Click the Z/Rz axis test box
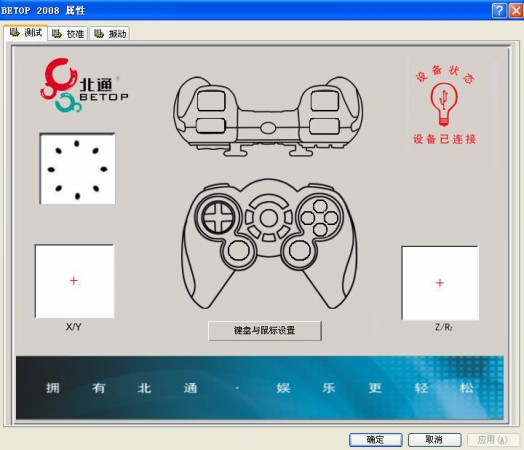 [x=440, y=283]
